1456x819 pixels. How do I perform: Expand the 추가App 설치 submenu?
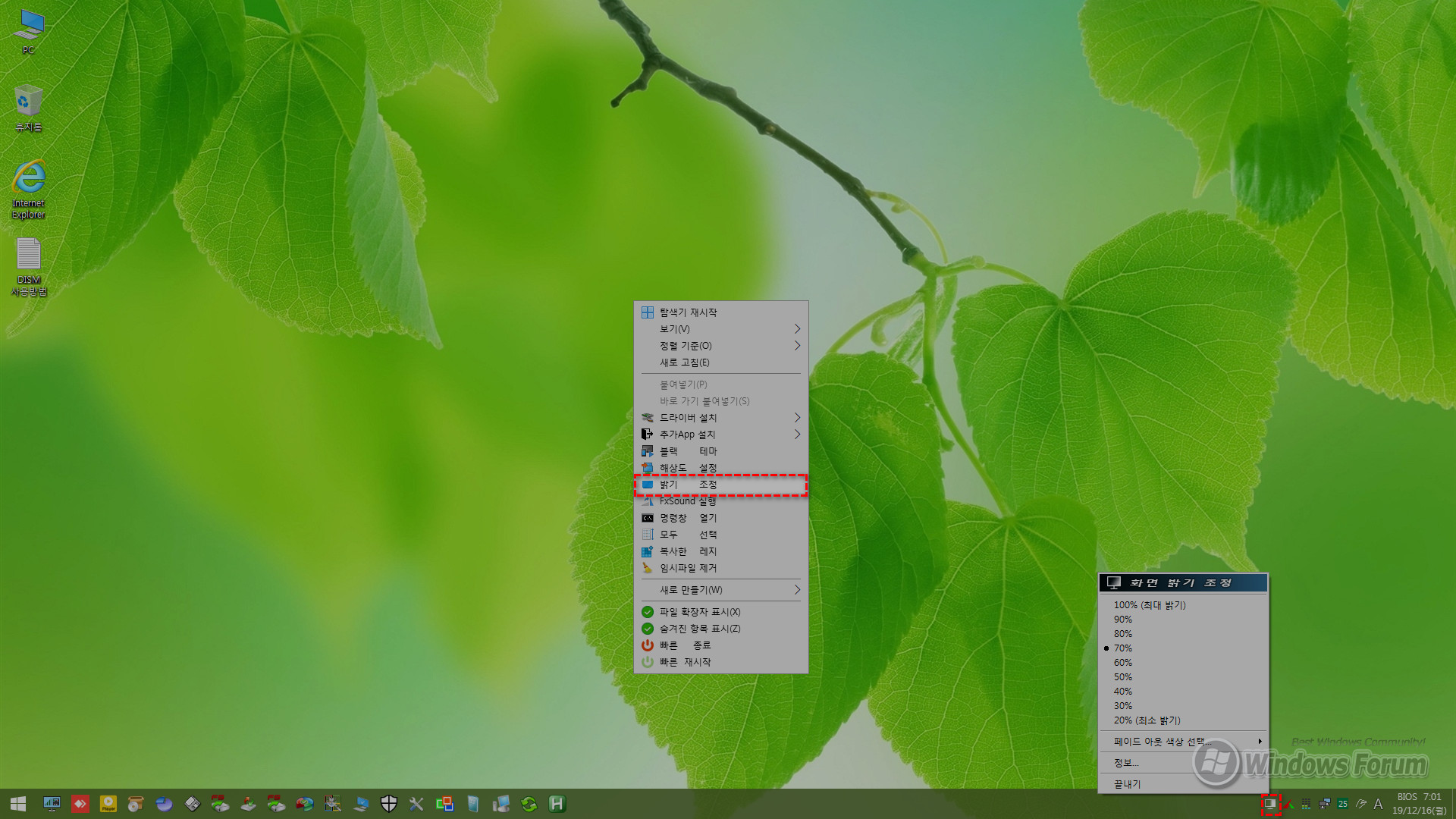pos(721,435)
